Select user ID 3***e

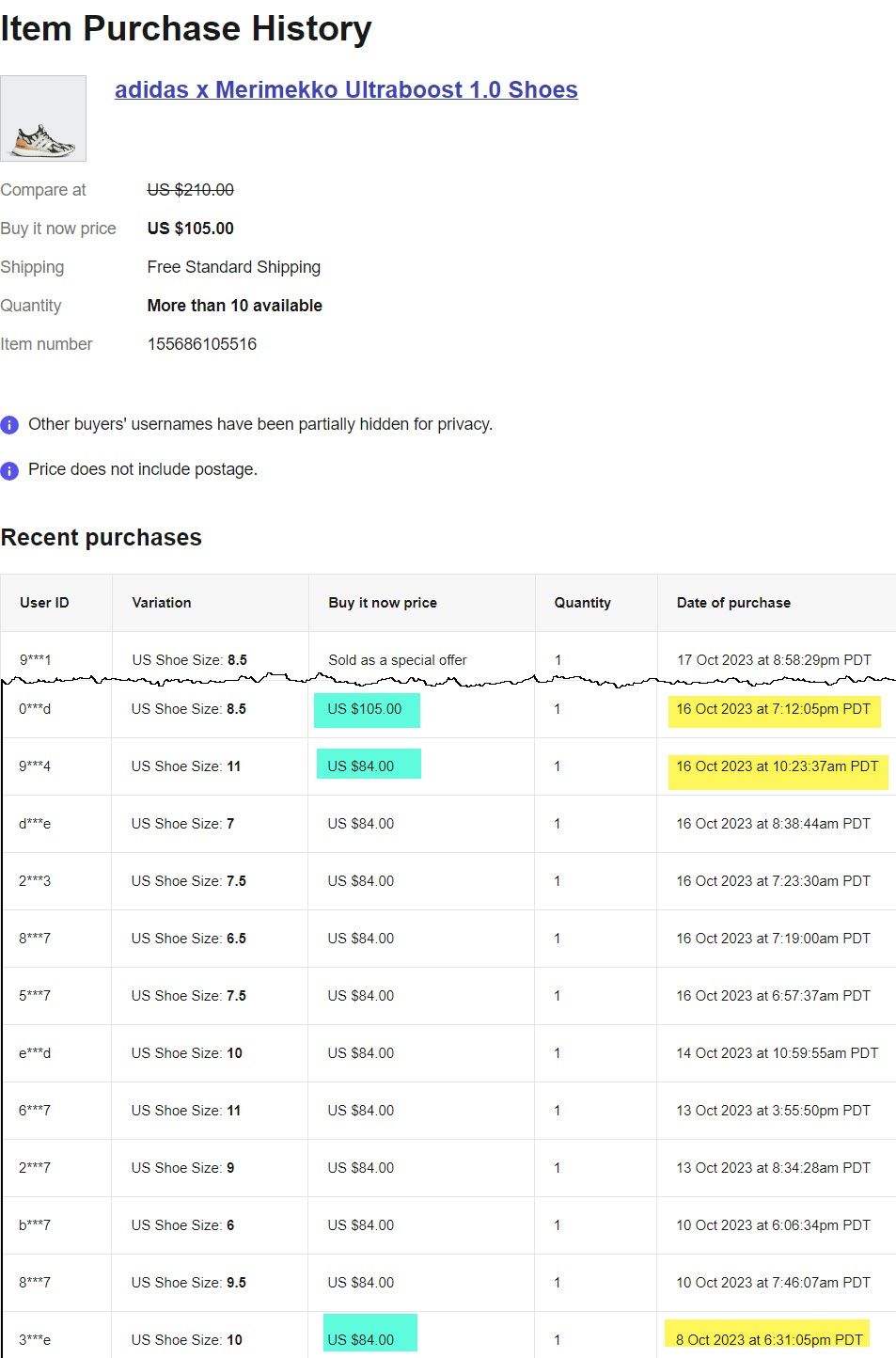[35, 1340]
